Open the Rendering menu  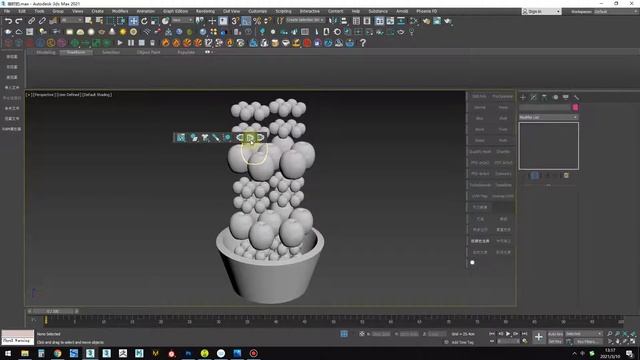pyautogui.click(x=205, y=11)
